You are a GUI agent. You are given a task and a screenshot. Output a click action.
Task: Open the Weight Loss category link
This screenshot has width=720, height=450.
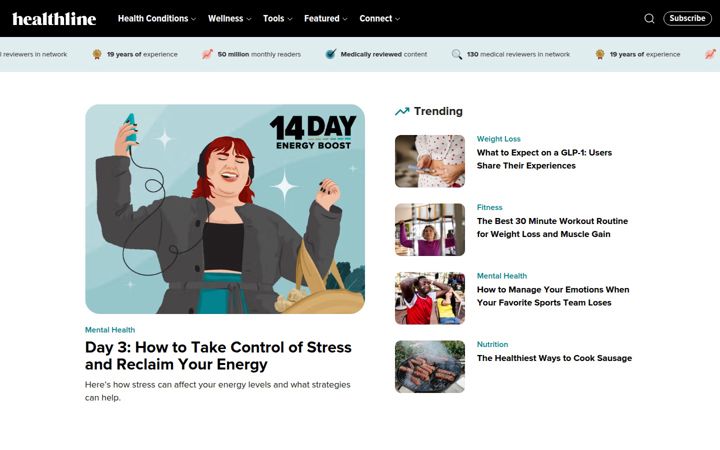coord(498,139)
